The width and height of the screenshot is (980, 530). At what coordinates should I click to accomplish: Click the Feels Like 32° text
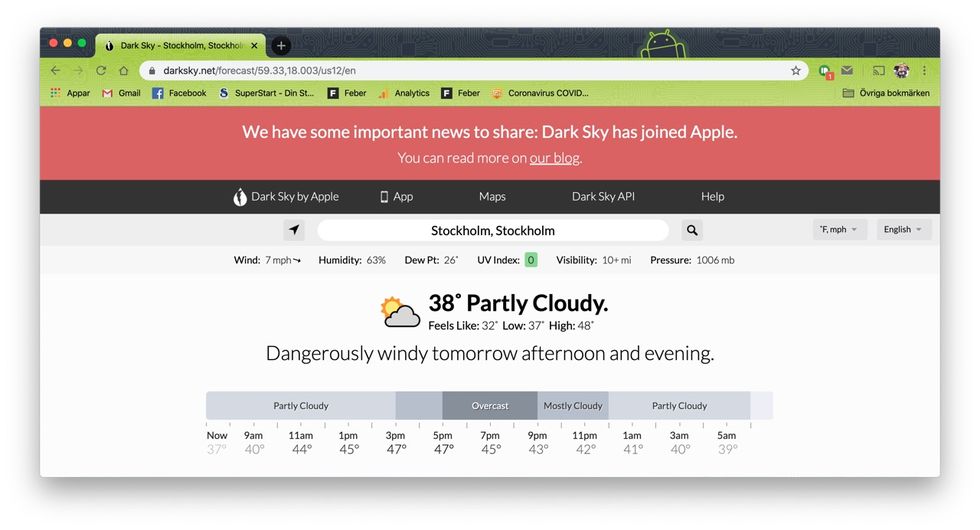click(463, 326)
